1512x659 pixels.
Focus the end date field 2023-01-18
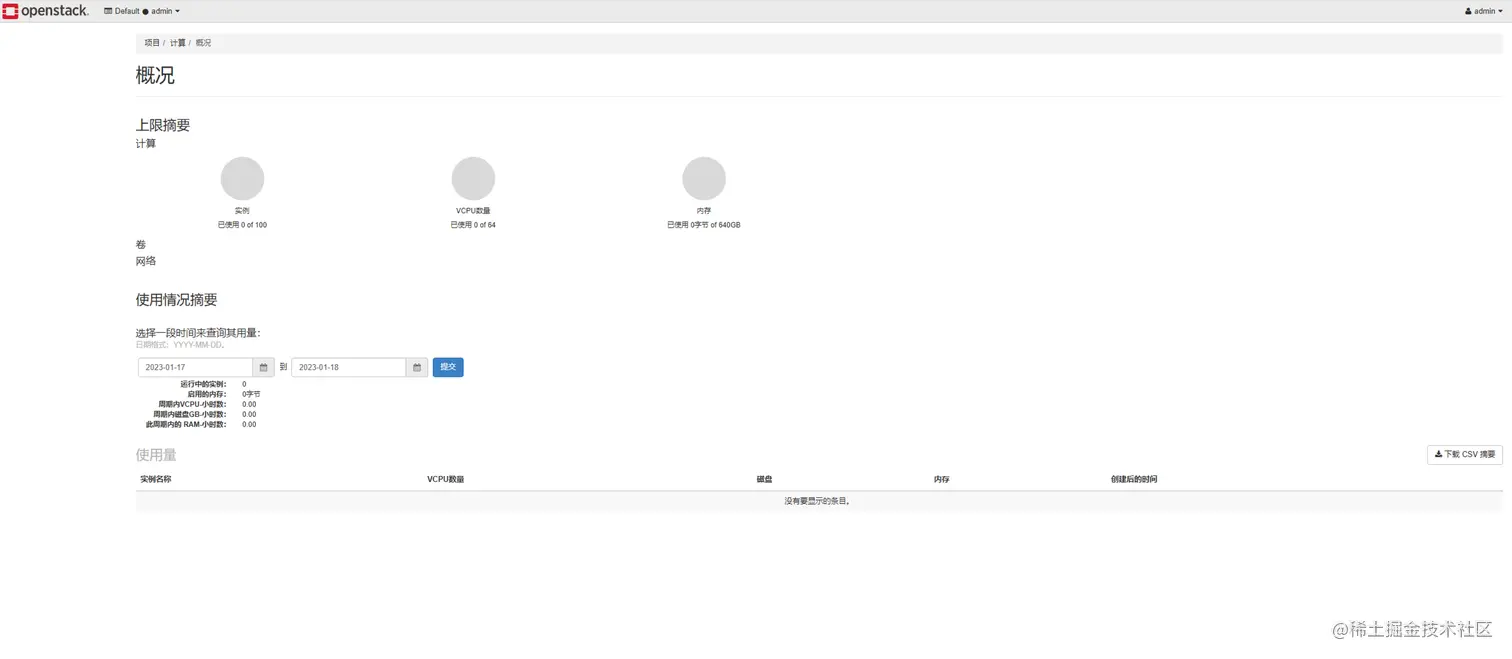(x=349, y=367)
